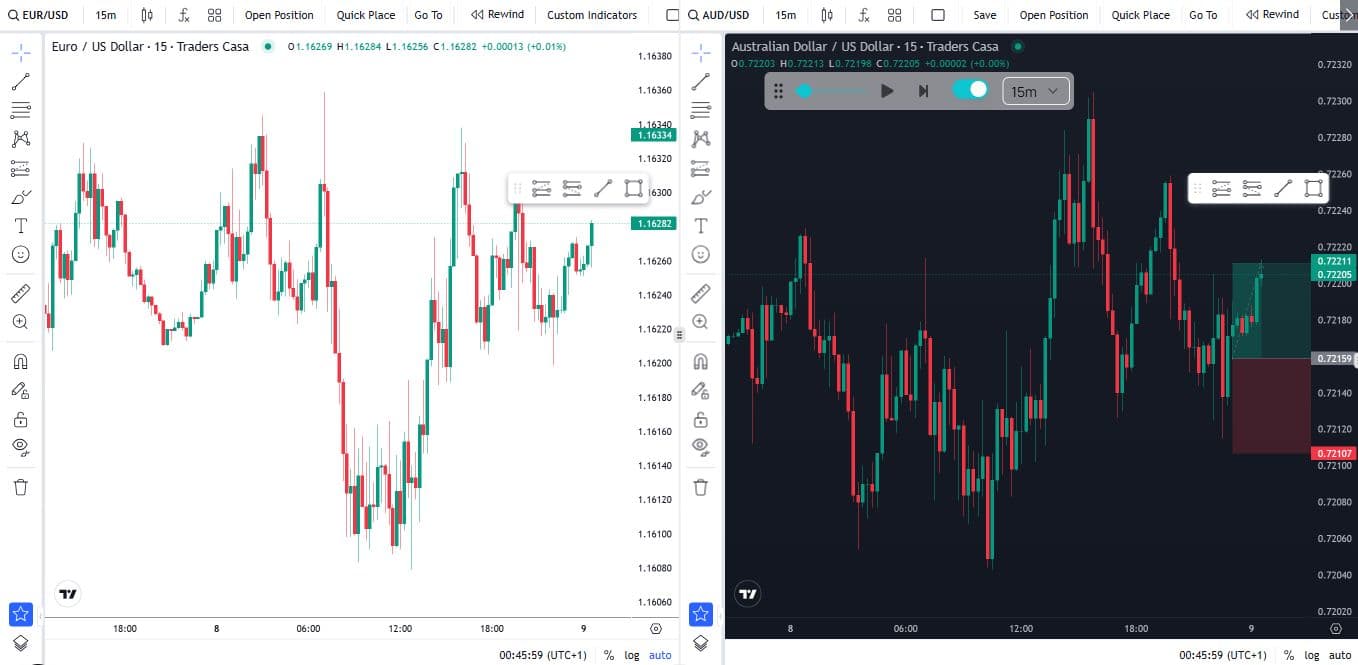Select the text tool in left chart toolbar
This screenshot has width=1358, height=665.
(20, 225)
